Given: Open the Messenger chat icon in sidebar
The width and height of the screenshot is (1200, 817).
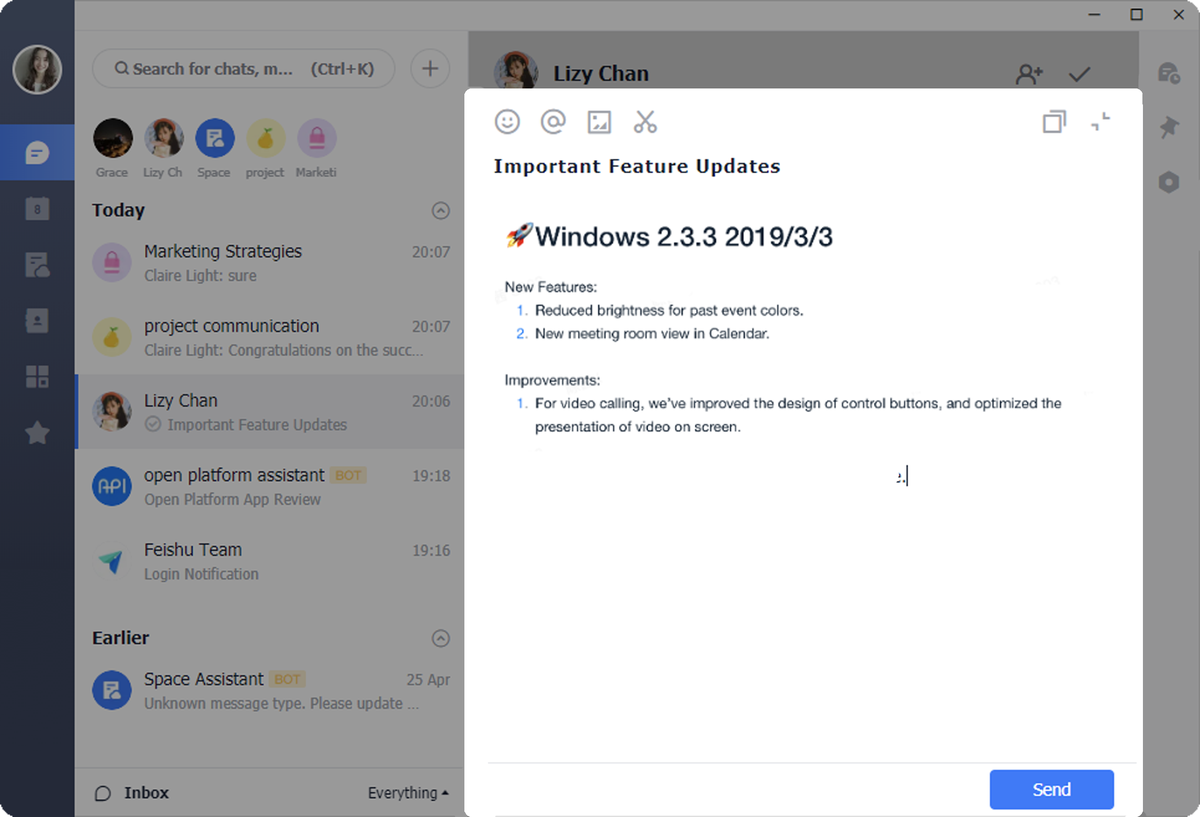Looking at the screenshot, I should pos(37,153).
